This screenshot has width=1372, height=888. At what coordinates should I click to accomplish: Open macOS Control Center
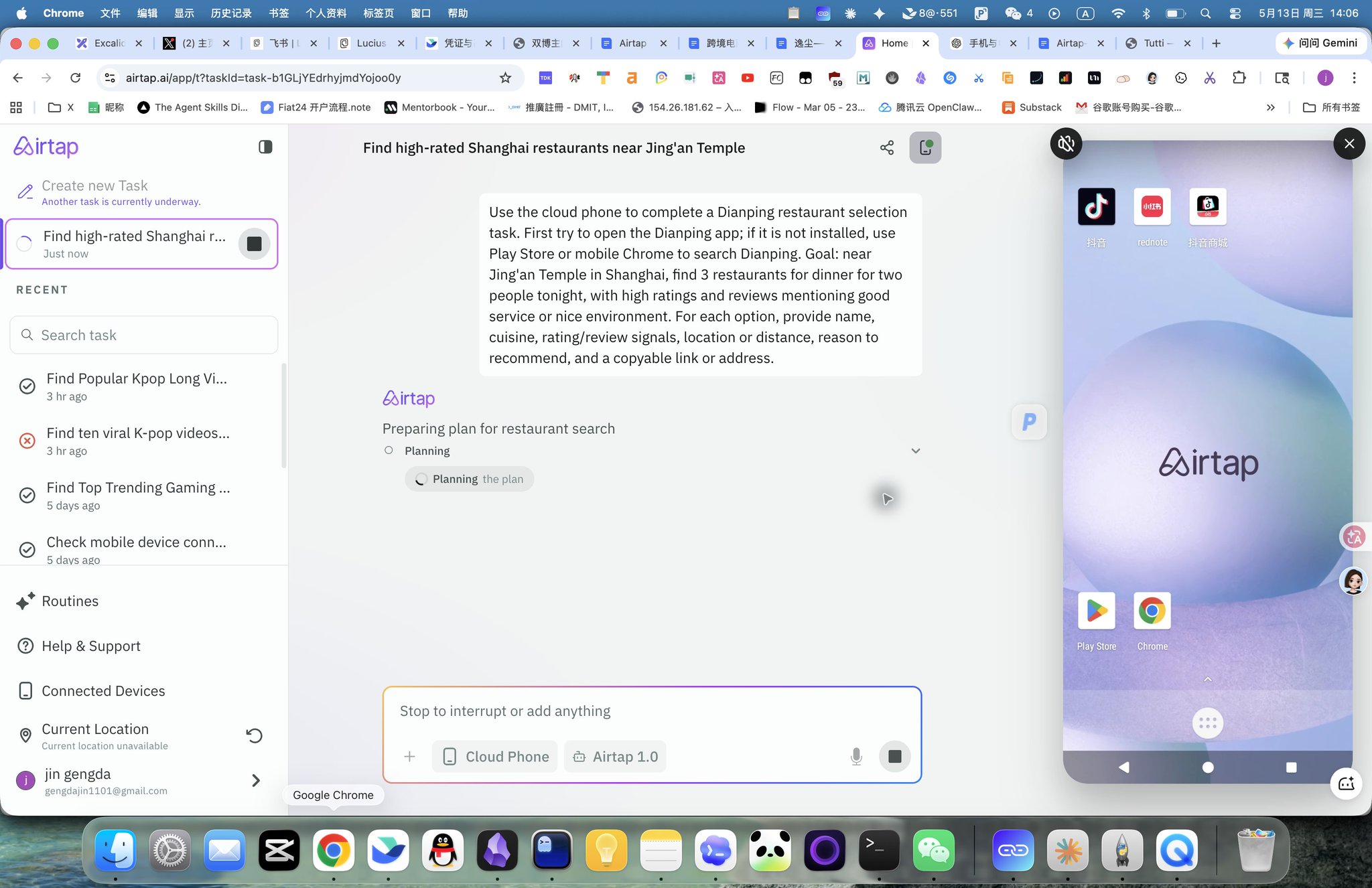[1236, 13]
